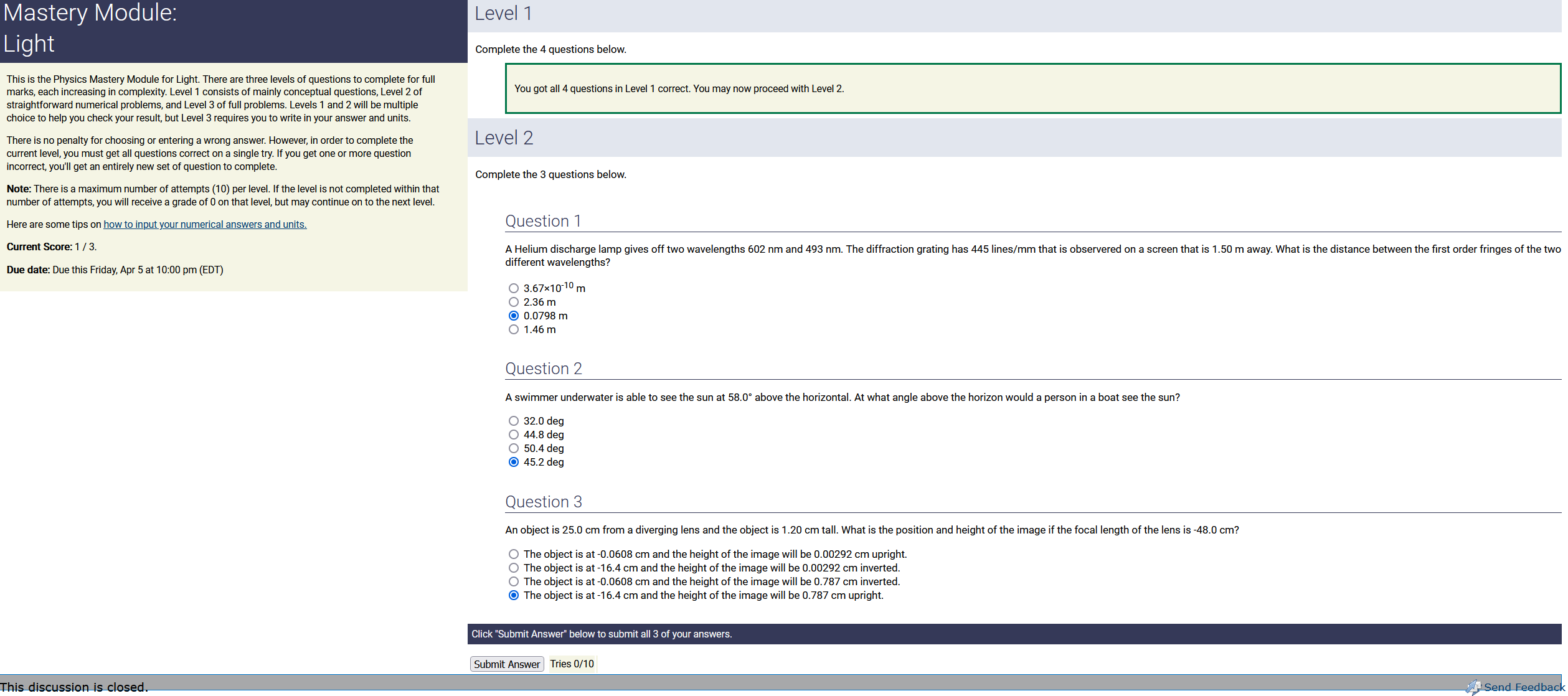Open the numerical answers and units tips link
This screenshot has width=1568, height=696.
205,224
